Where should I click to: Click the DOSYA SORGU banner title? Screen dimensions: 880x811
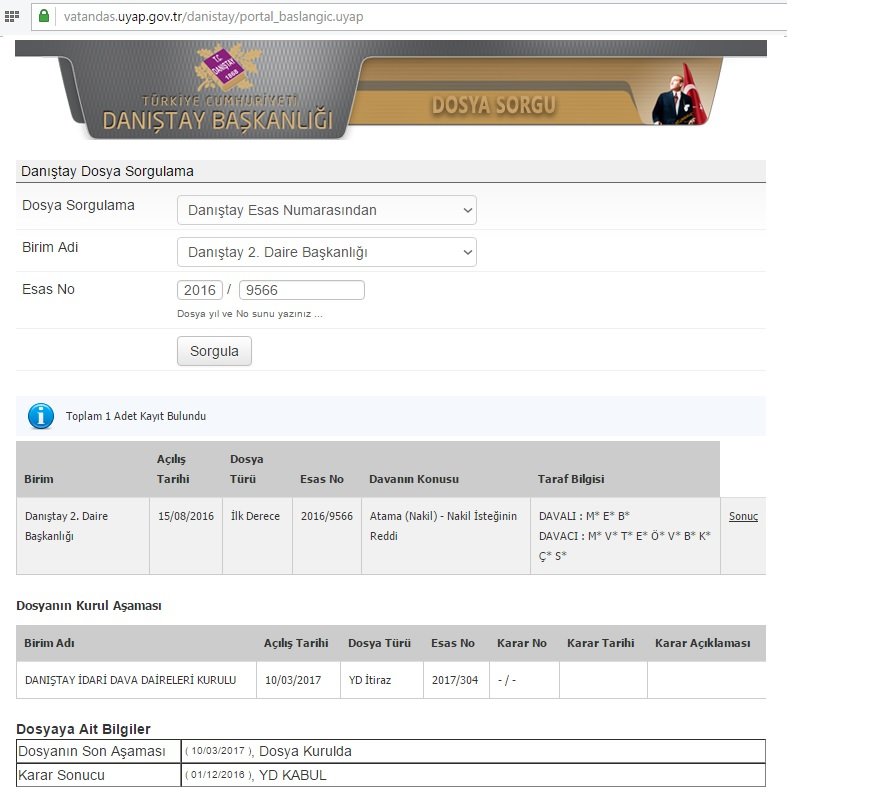click(493, 105)
